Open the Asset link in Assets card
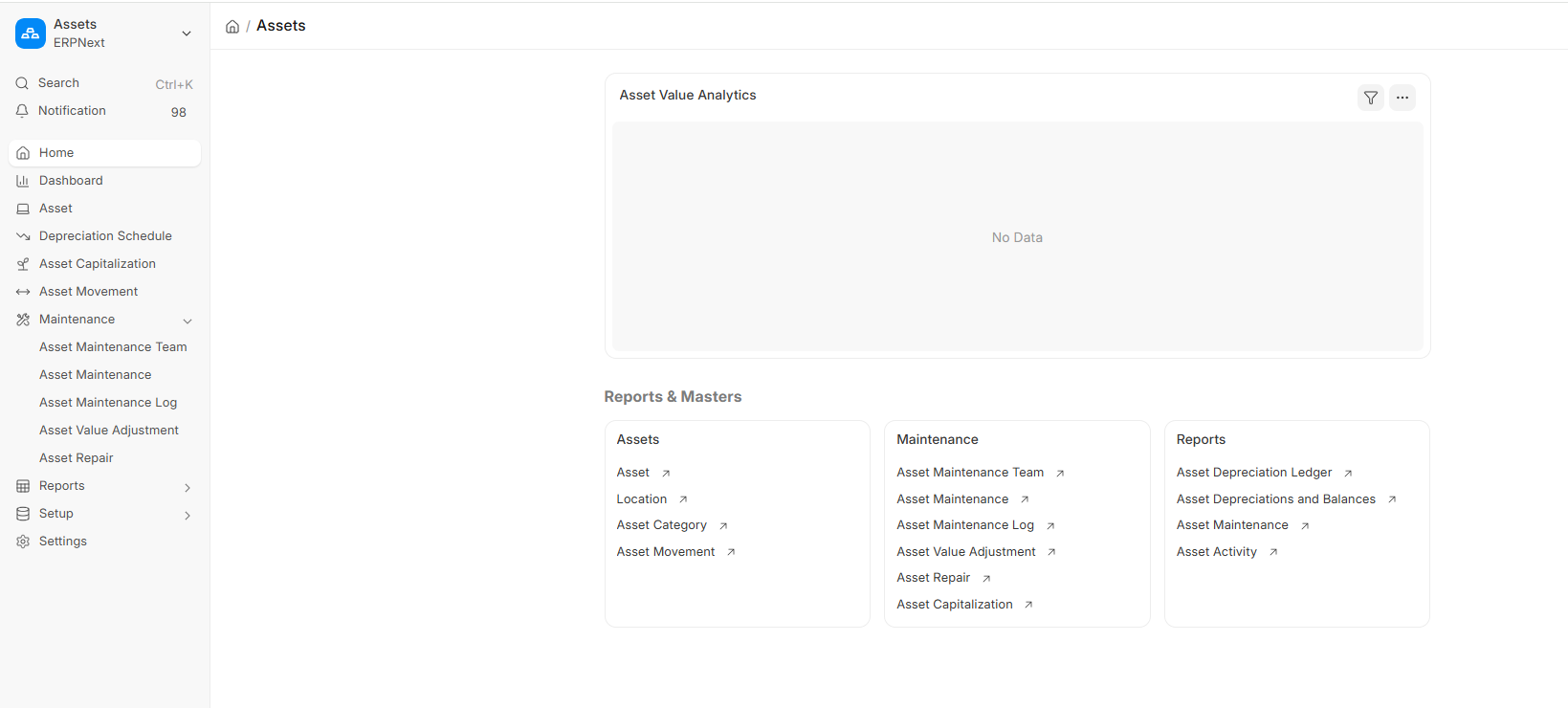Image resolution: width=1568 pixels, height=708 pixels. pyautogui.click(x=633, y=473)
